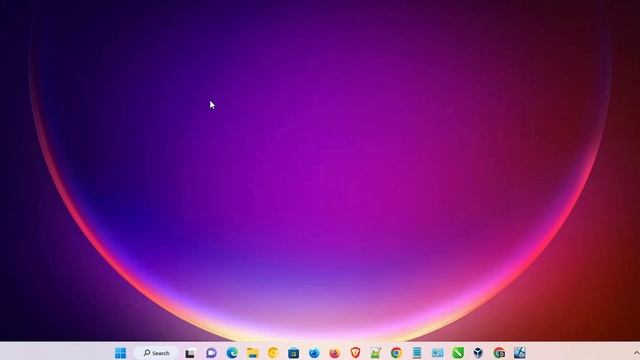Open the light blue picture app icon
Image resolution: width=640 pixels, height=360 pixels.
point(438,353)
